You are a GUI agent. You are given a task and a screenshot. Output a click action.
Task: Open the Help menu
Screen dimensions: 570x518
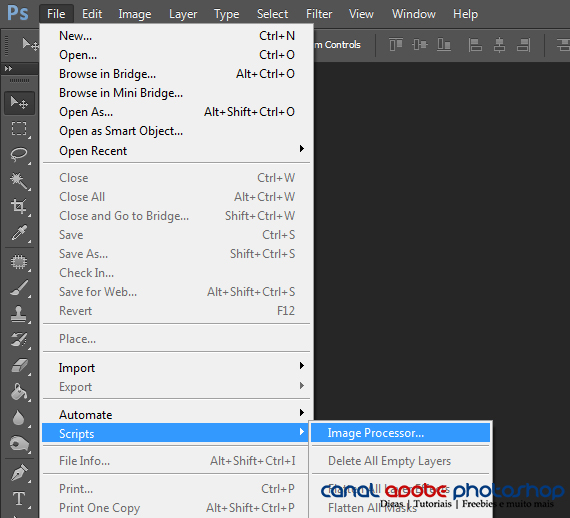(465, 14)
